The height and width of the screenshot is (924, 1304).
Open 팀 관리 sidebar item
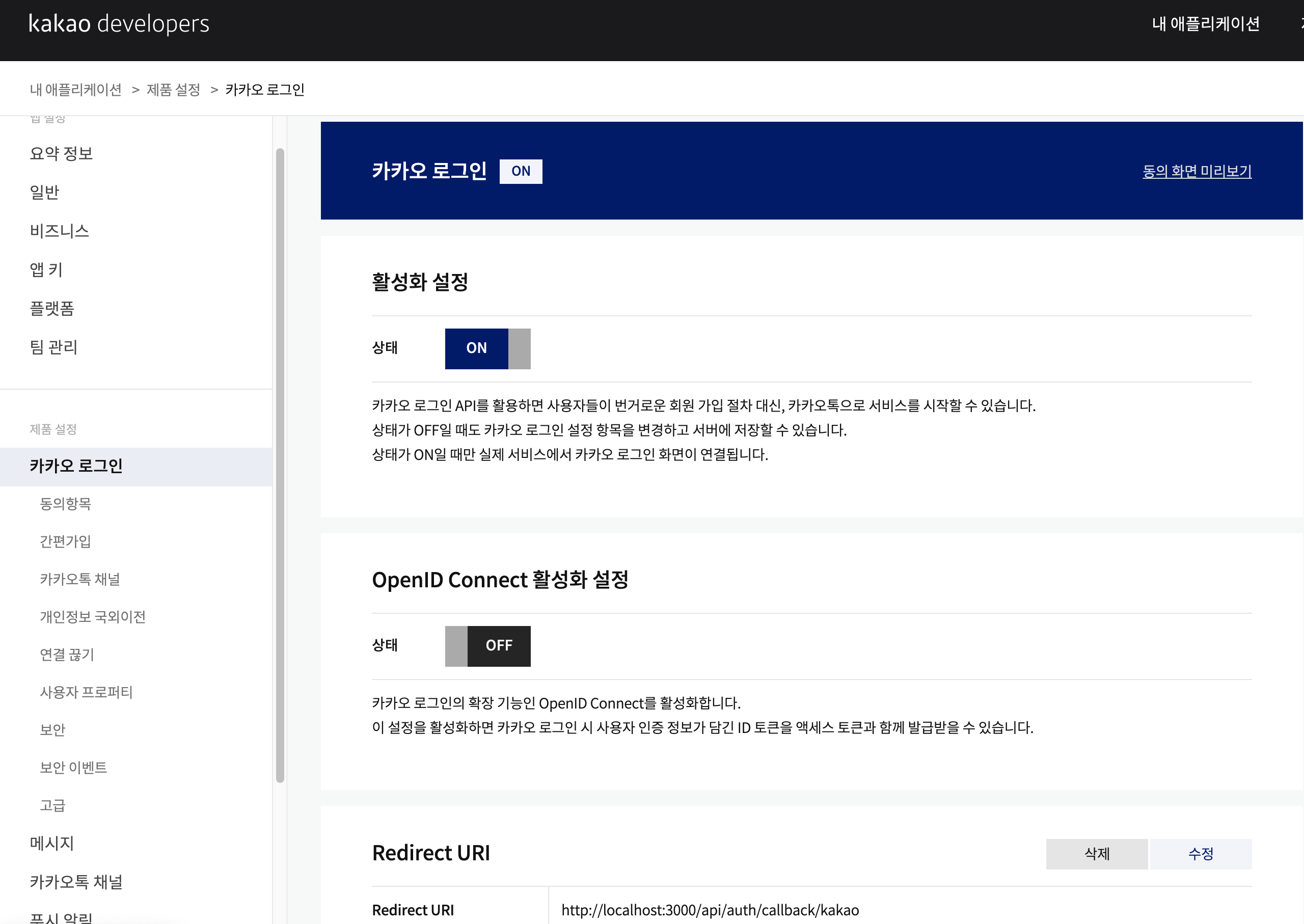[53, 347]
